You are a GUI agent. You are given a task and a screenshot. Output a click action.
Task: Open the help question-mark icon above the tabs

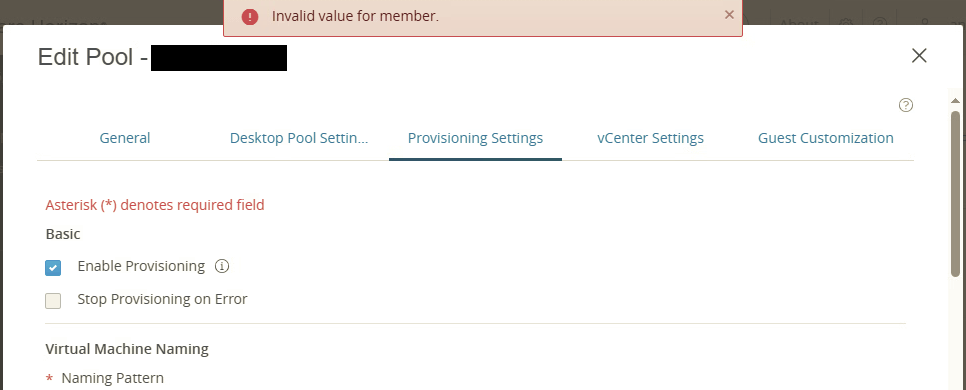906,105
